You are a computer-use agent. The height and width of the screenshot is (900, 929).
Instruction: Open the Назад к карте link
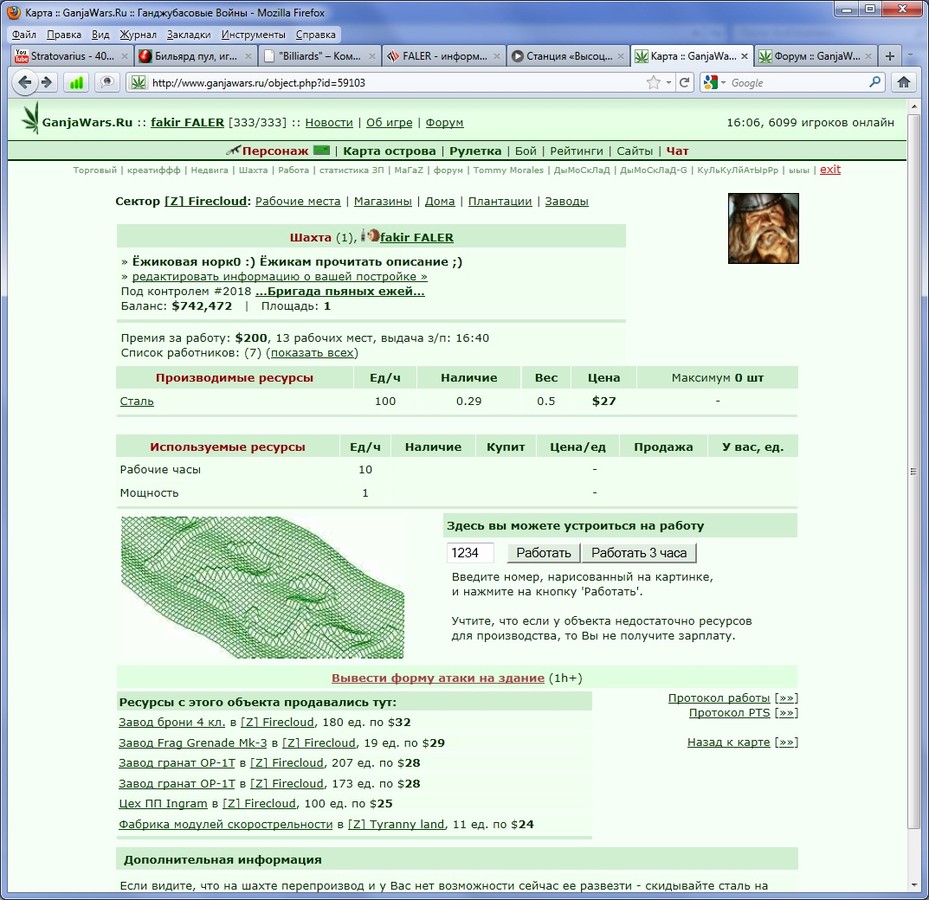729,742
